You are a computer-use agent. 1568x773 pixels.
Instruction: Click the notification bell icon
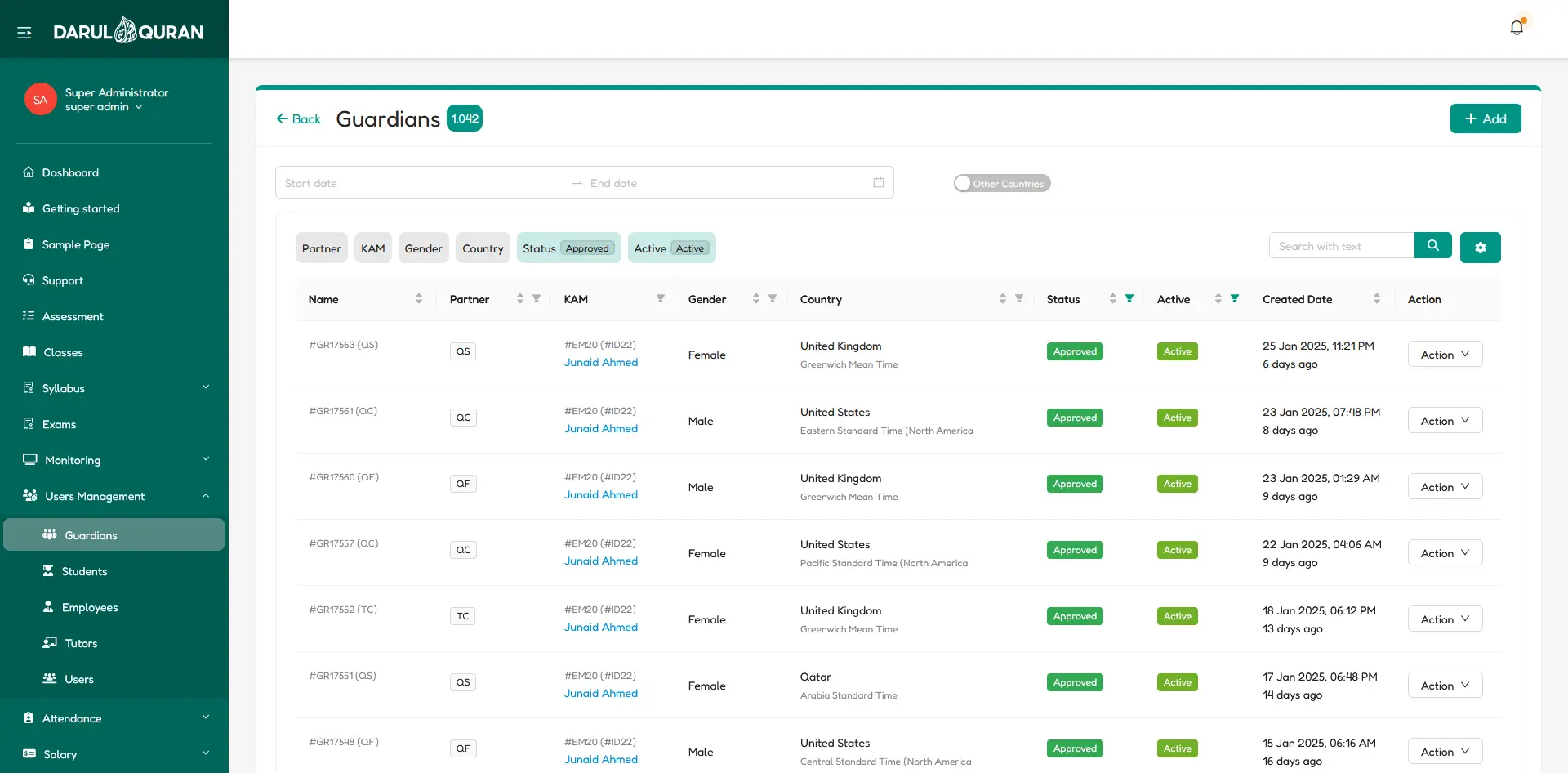click(x=1517, y=28)
